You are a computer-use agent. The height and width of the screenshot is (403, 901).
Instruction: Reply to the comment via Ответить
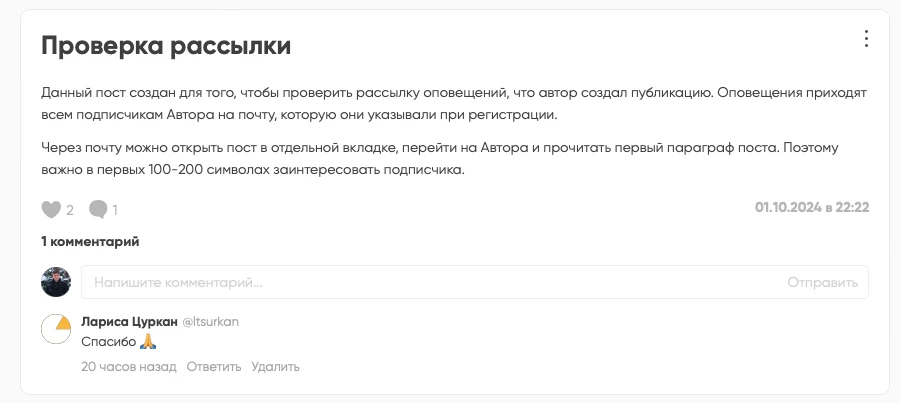pos(214,367)
